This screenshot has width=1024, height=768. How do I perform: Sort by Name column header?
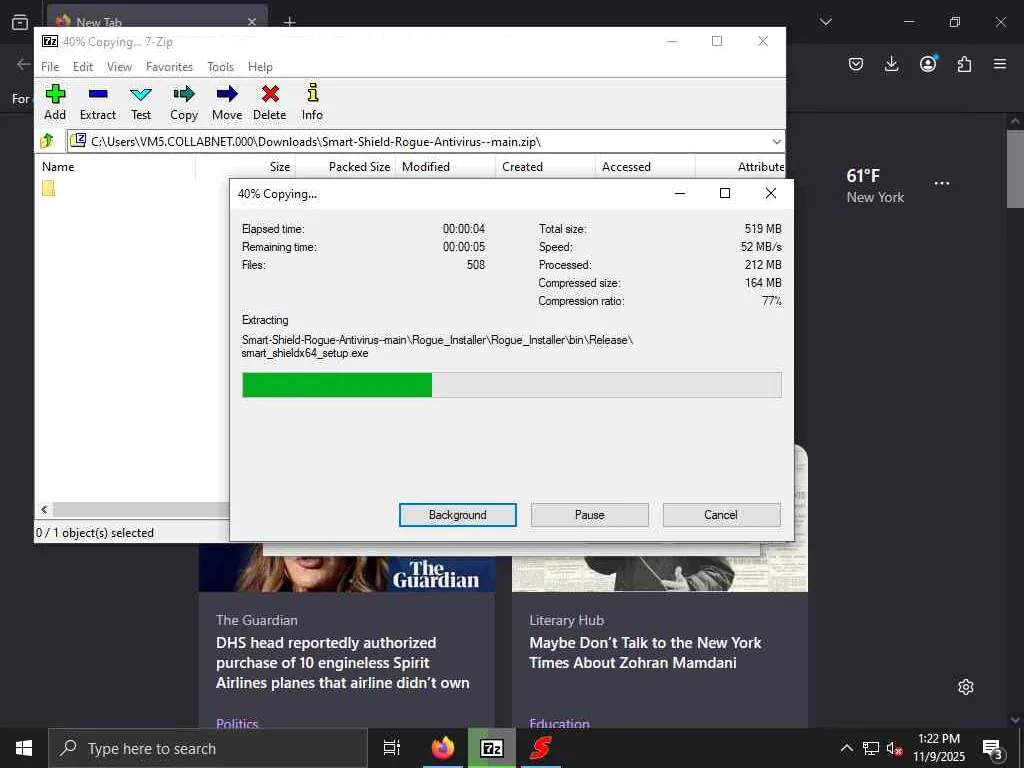115,167
